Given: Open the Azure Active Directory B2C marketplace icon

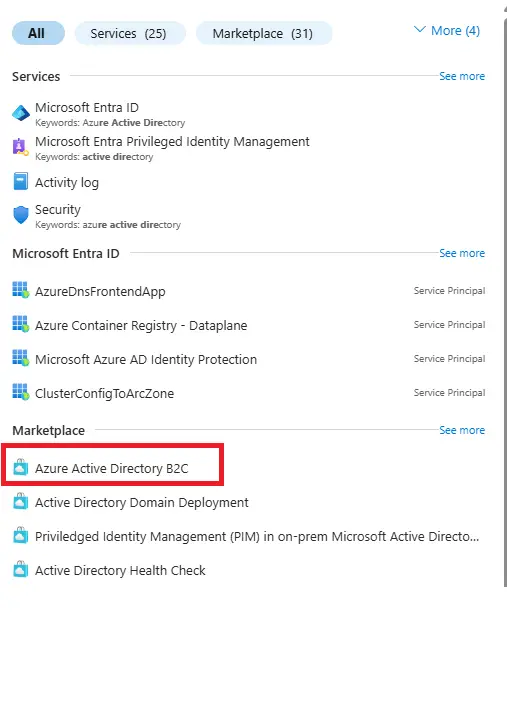Looking at the screenshot, I should [x=20, y=467].
